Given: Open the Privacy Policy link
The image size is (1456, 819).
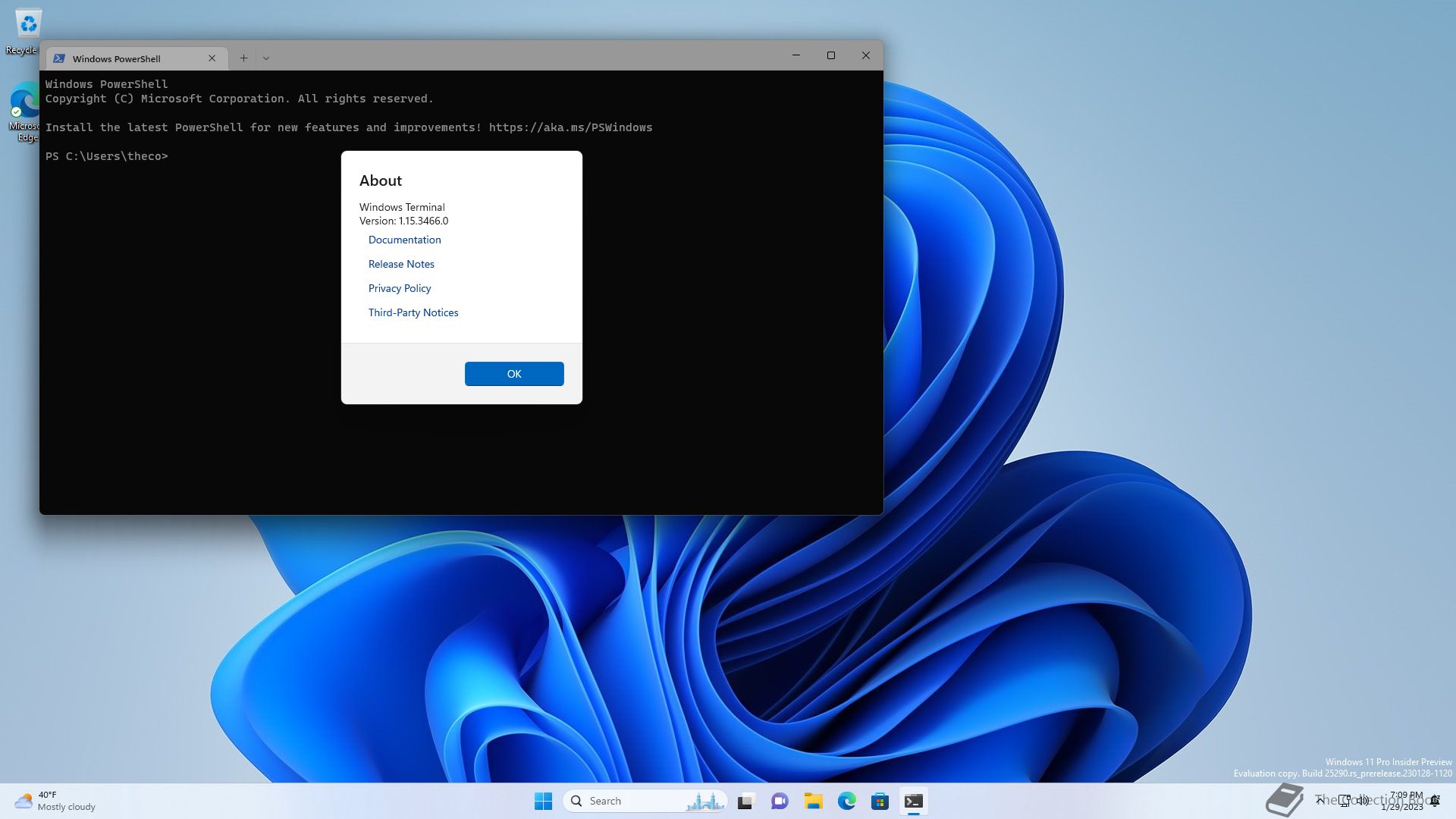Looking at the screenshot, I should coord(400,288).
